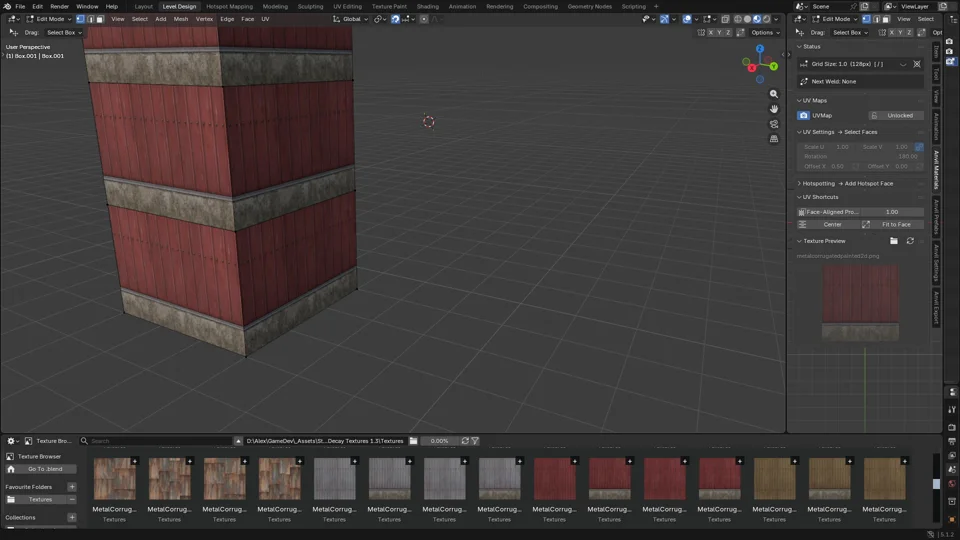Go up one directory in Texture Browser path
This screenshot has width=960, height=540.
(x=238, y=441)
